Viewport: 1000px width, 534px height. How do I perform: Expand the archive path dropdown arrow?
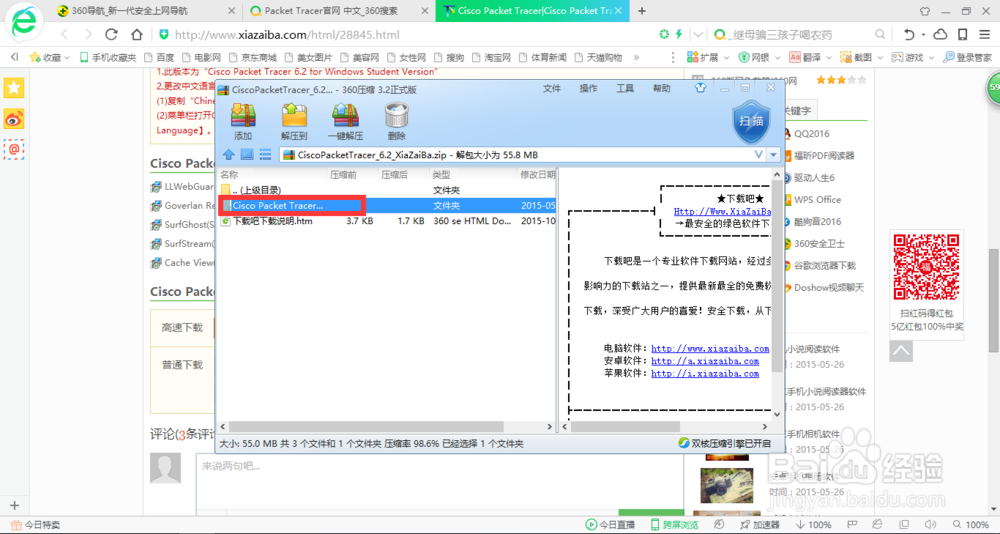click(774, 154)
